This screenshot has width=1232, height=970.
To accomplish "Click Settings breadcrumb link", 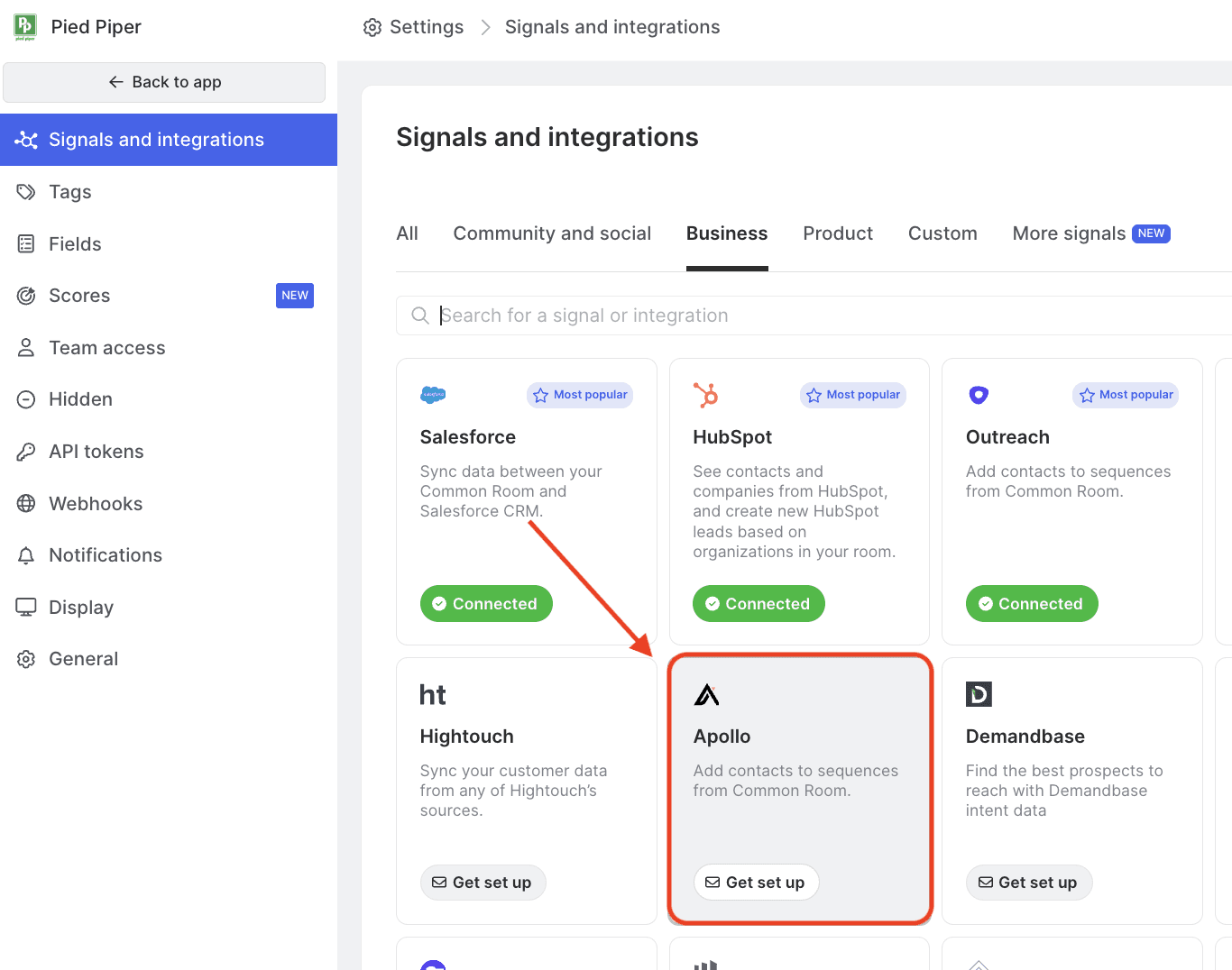I will click(x=413, y=28).
